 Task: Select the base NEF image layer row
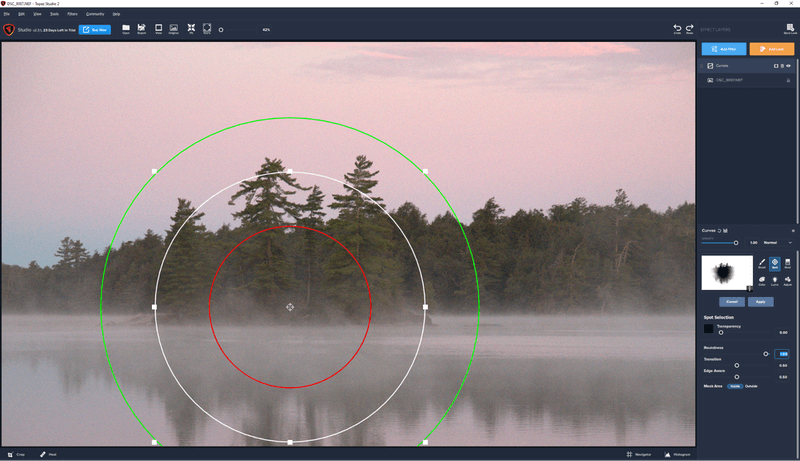pos(745,80)
